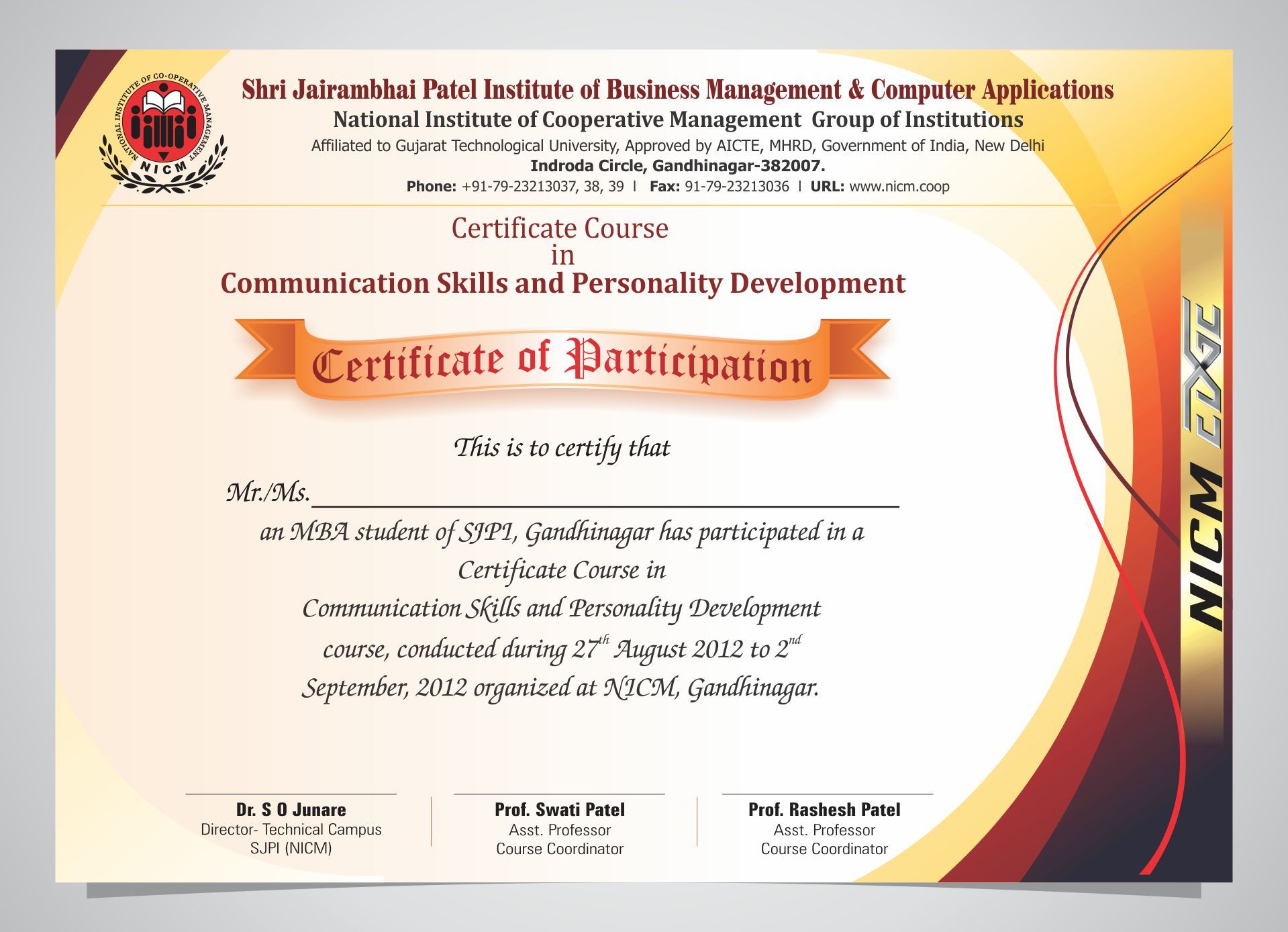Click the 'SJPI (NICM)' text
Image resolution: width=1288 pixels, height=932 pixels.
pyautogui.click(x=291, y=849)
